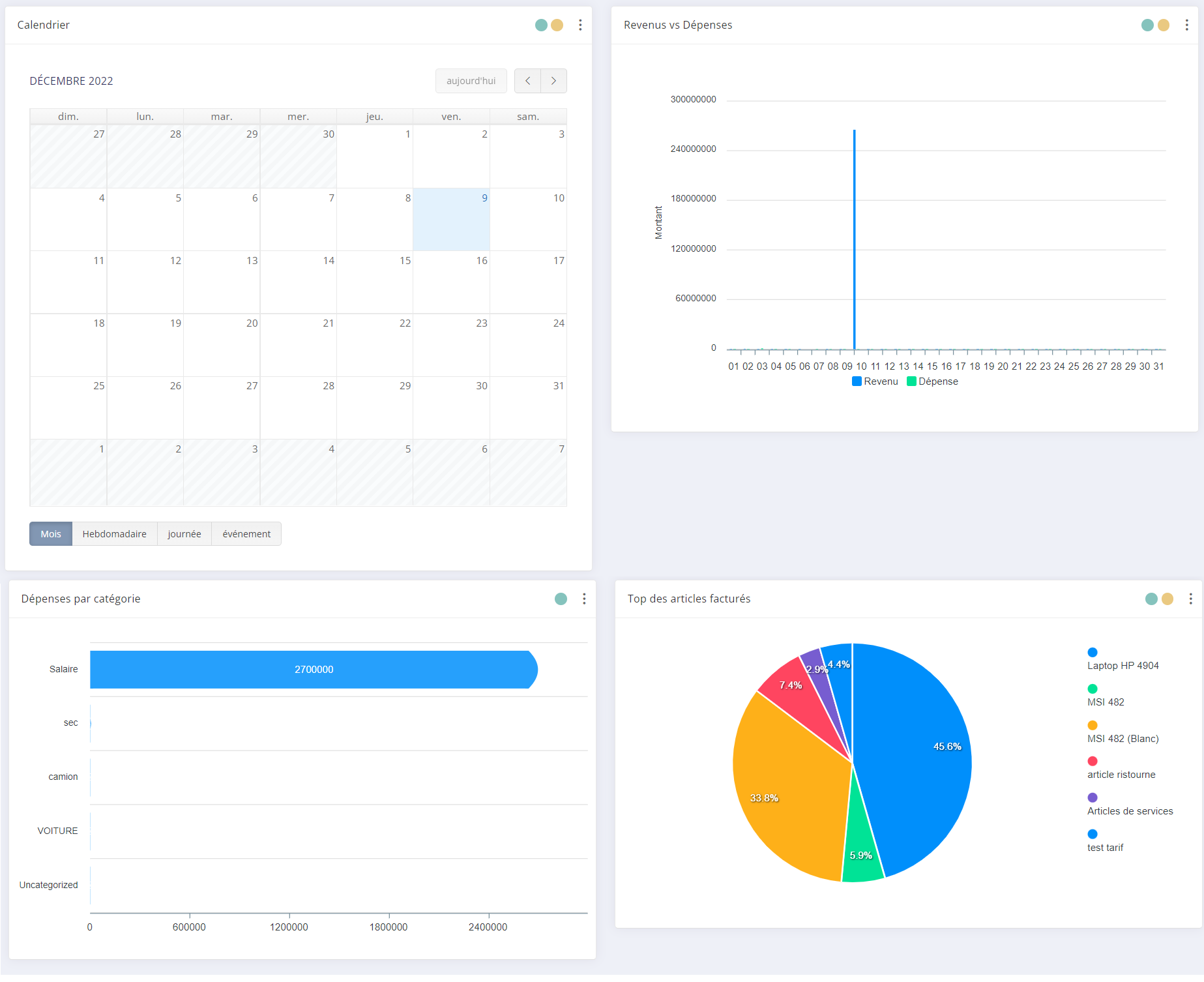The height and width of the screenshot is (982, 1204).
Task: Open Dépenses par catégorie three-dot menu
Action: click(x=584, y=599)
